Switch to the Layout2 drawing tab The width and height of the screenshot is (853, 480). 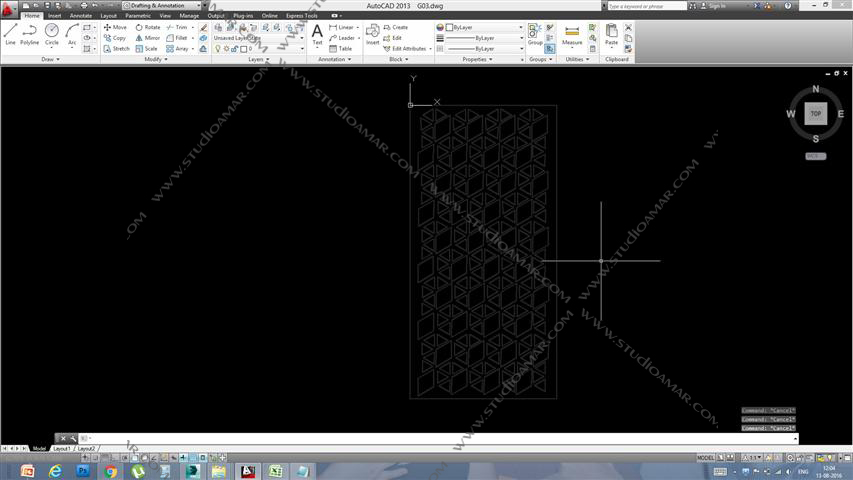tap(86, 448)
